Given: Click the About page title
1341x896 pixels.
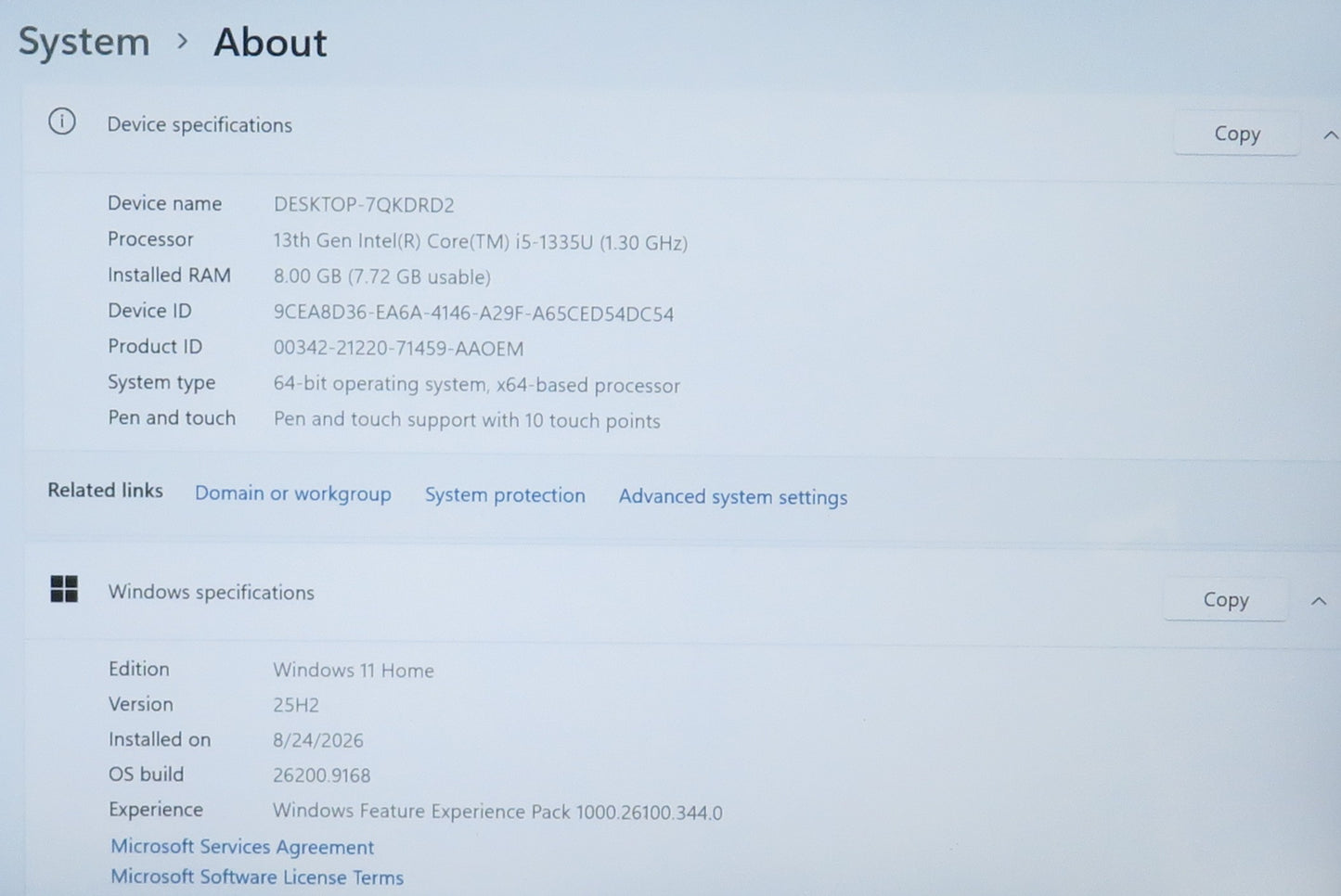Looking at the screenshot, I should pyautogui.click(x=270, y=44).
